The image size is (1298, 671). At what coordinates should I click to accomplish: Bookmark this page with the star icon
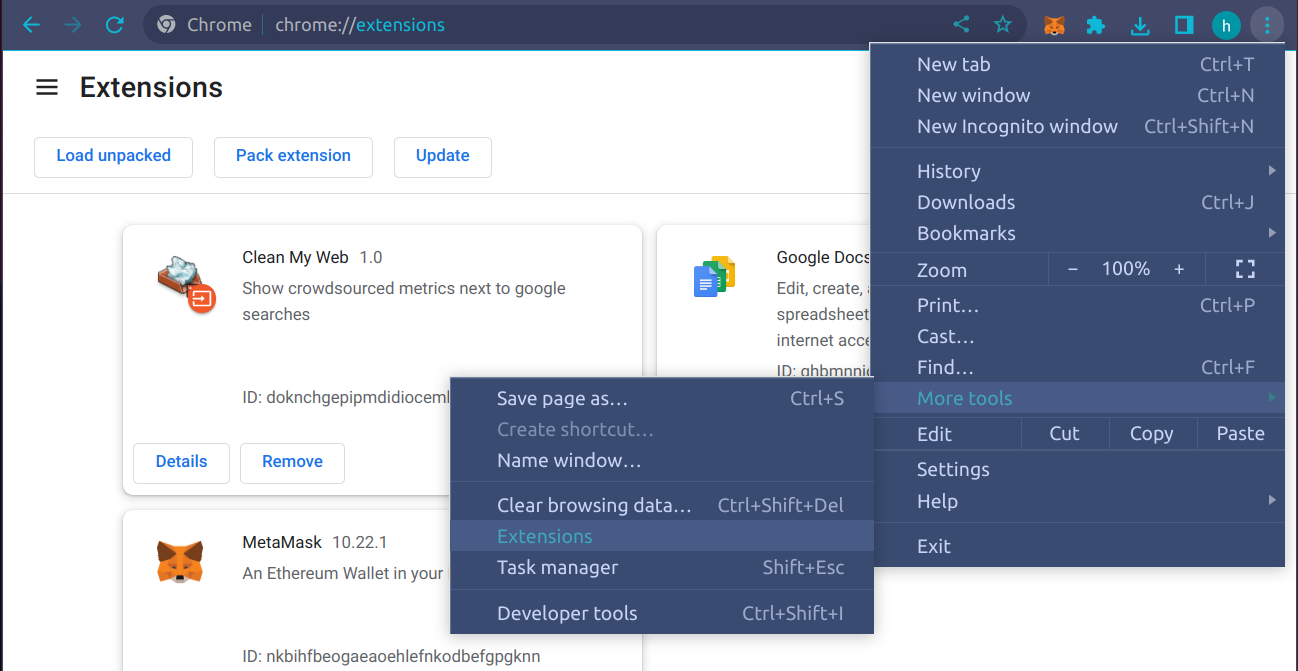[x=1003, y=25]
